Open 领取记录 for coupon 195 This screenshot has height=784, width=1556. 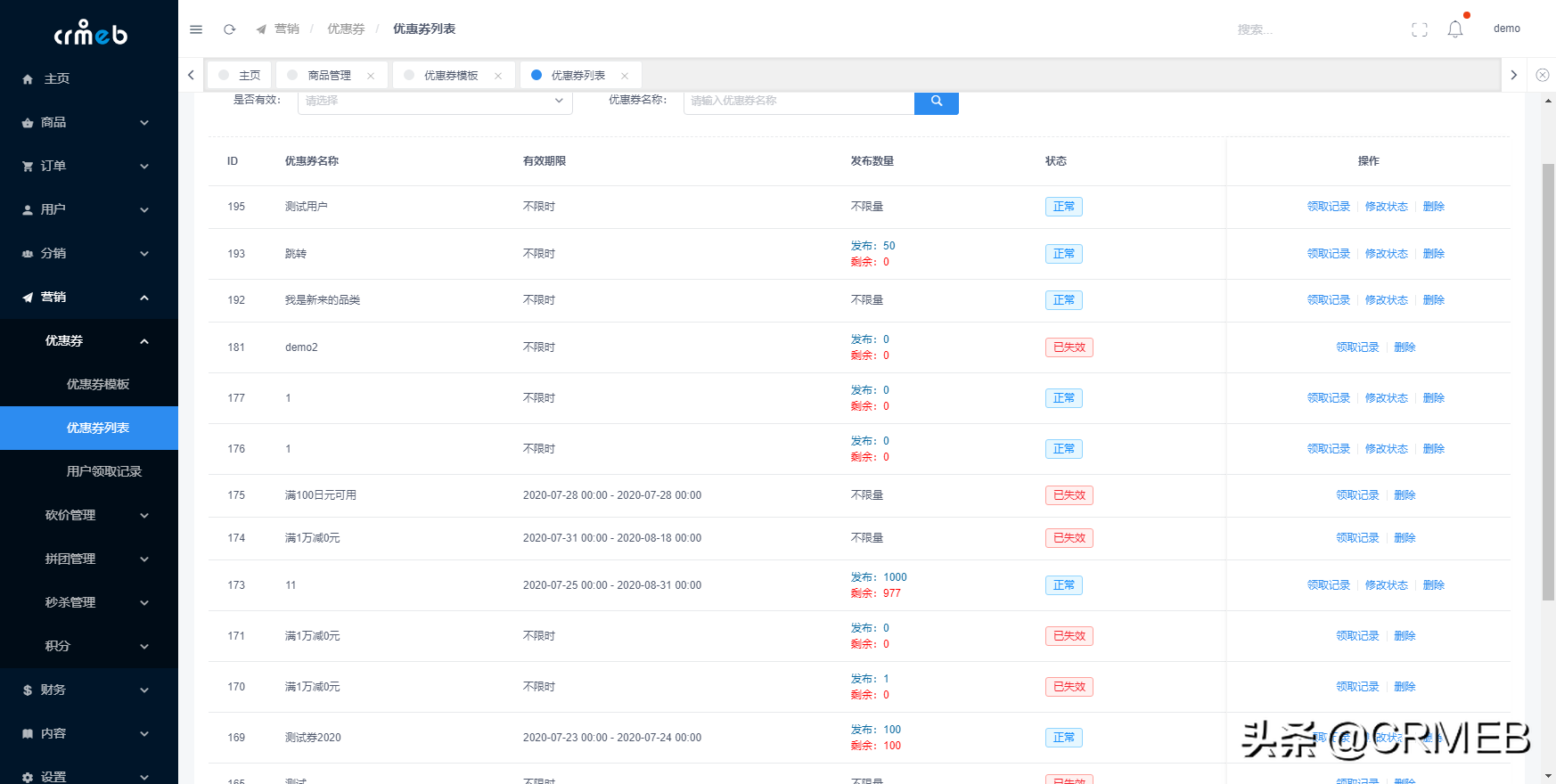tap(1328, 207)
